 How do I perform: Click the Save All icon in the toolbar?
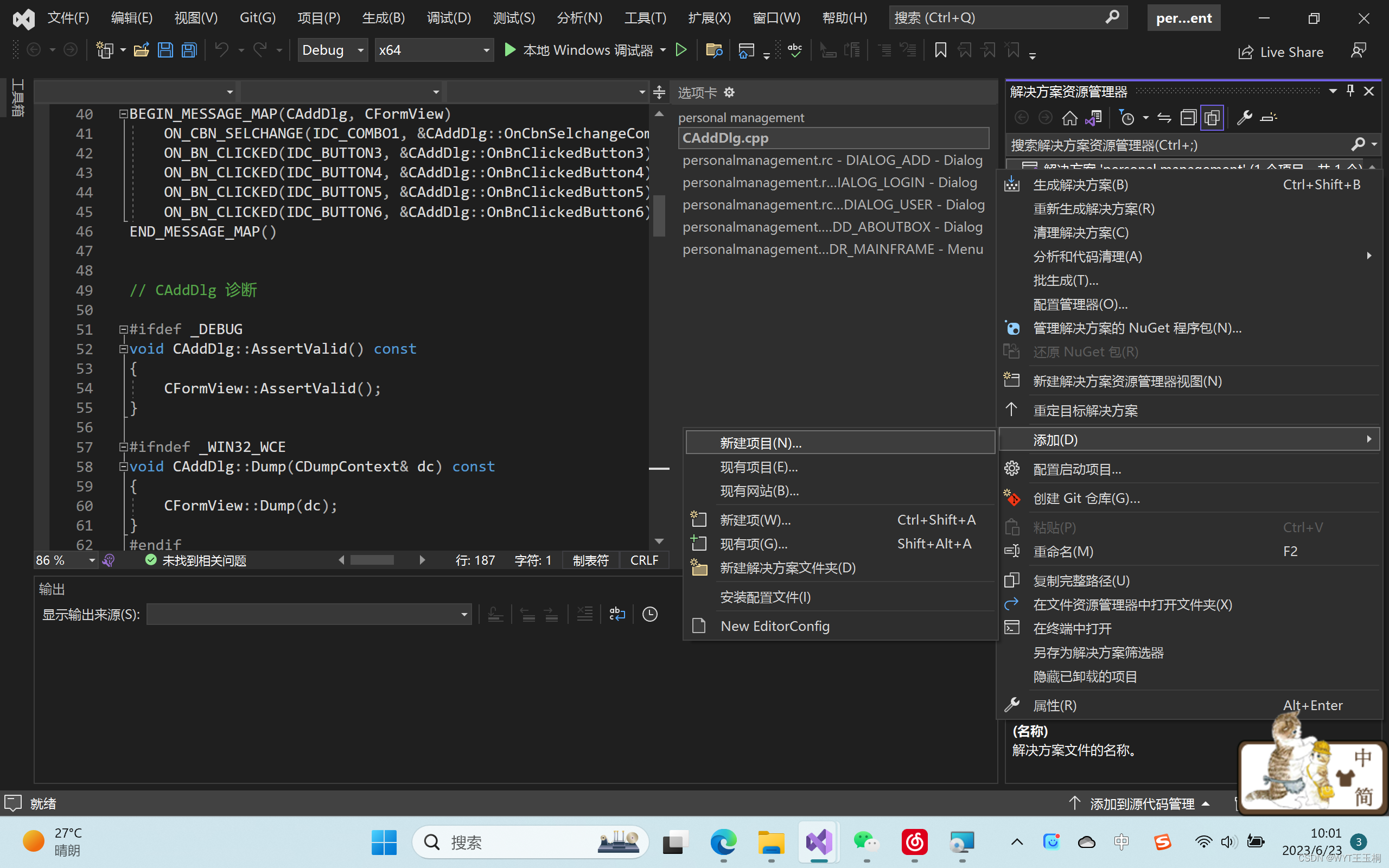(188, 50)
